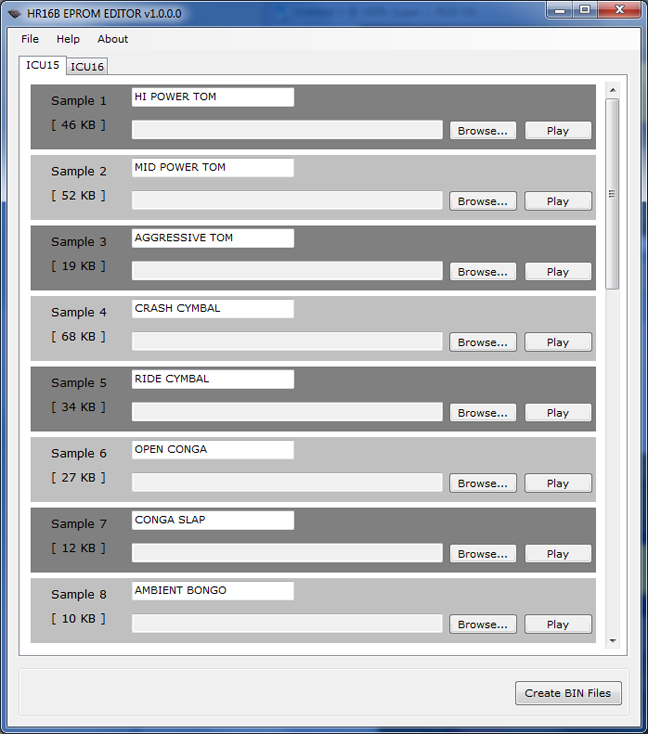Image resolution: width=648 pixels, height=734 pixels.
Task: Click the scrollbar down arrow
Action: 612,641
